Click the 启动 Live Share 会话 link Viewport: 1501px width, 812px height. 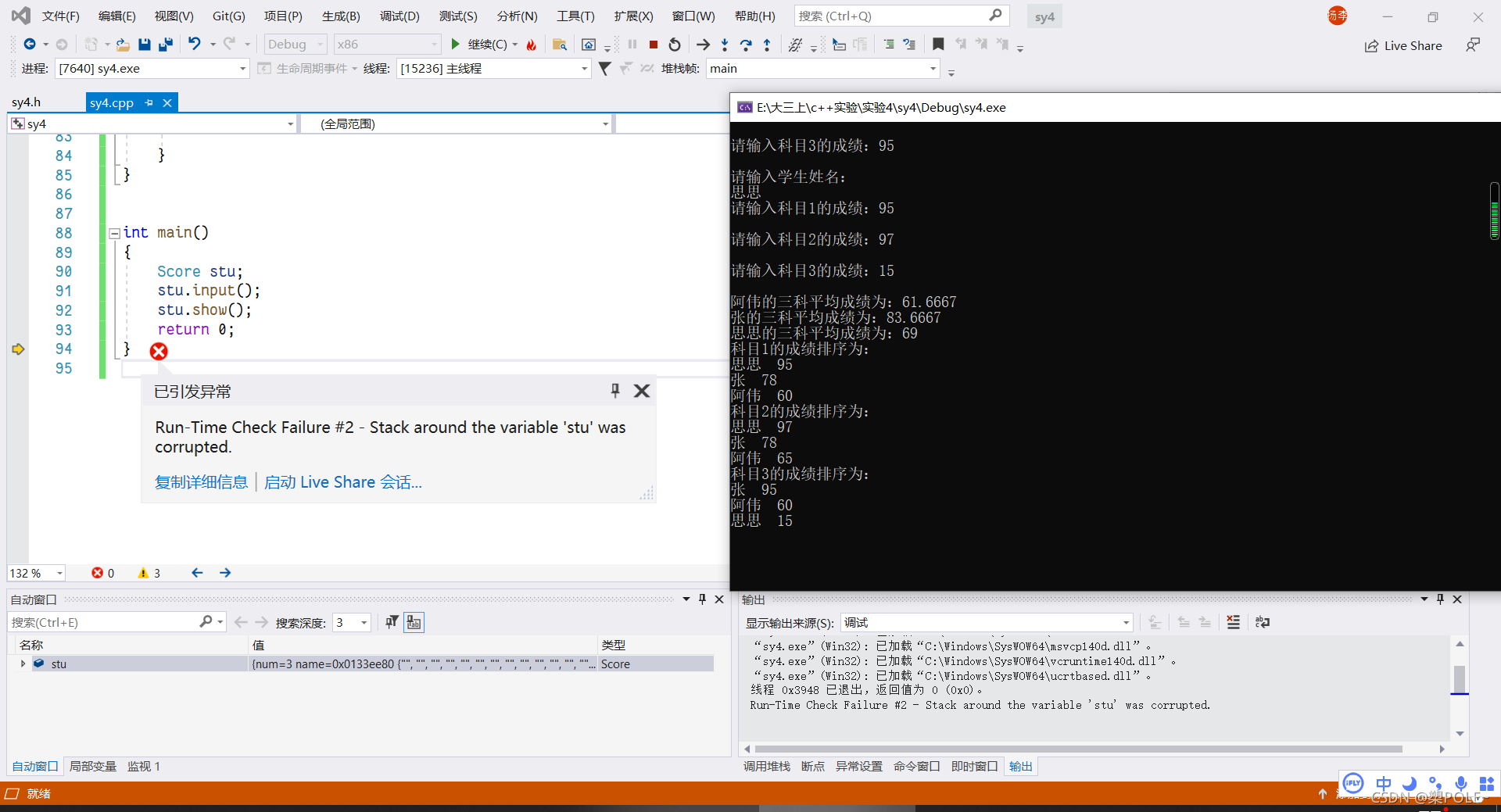[x=342, y=482]
